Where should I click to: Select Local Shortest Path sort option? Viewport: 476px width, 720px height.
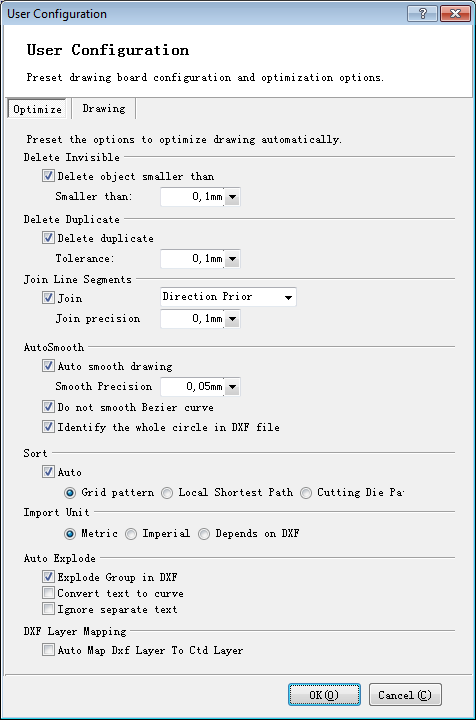coord(167,493)
